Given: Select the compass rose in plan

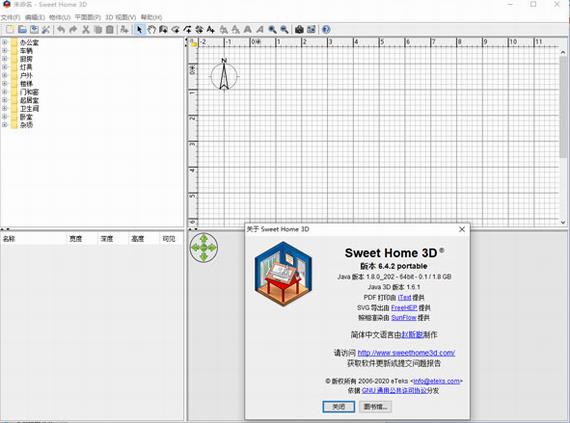Looking at the screenshot, I should pos(224,74).
